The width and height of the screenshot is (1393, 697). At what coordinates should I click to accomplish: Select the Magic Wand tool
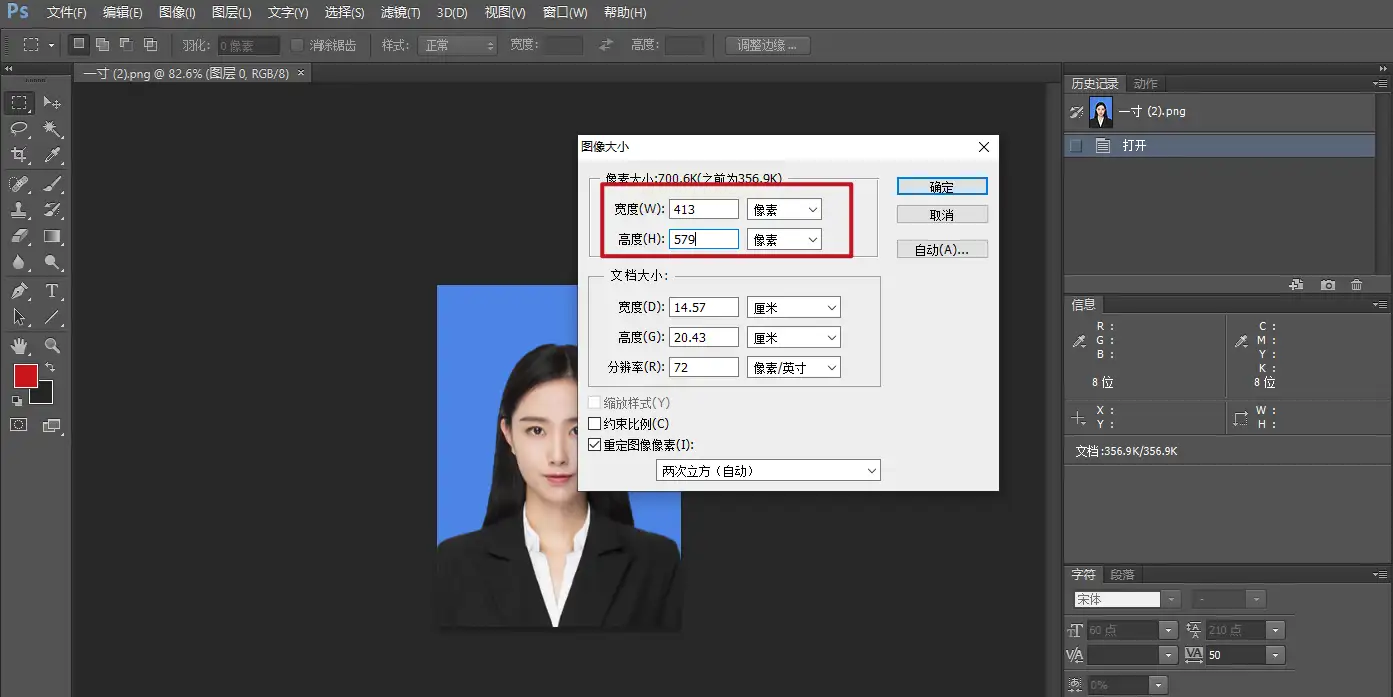click(52, 129)
